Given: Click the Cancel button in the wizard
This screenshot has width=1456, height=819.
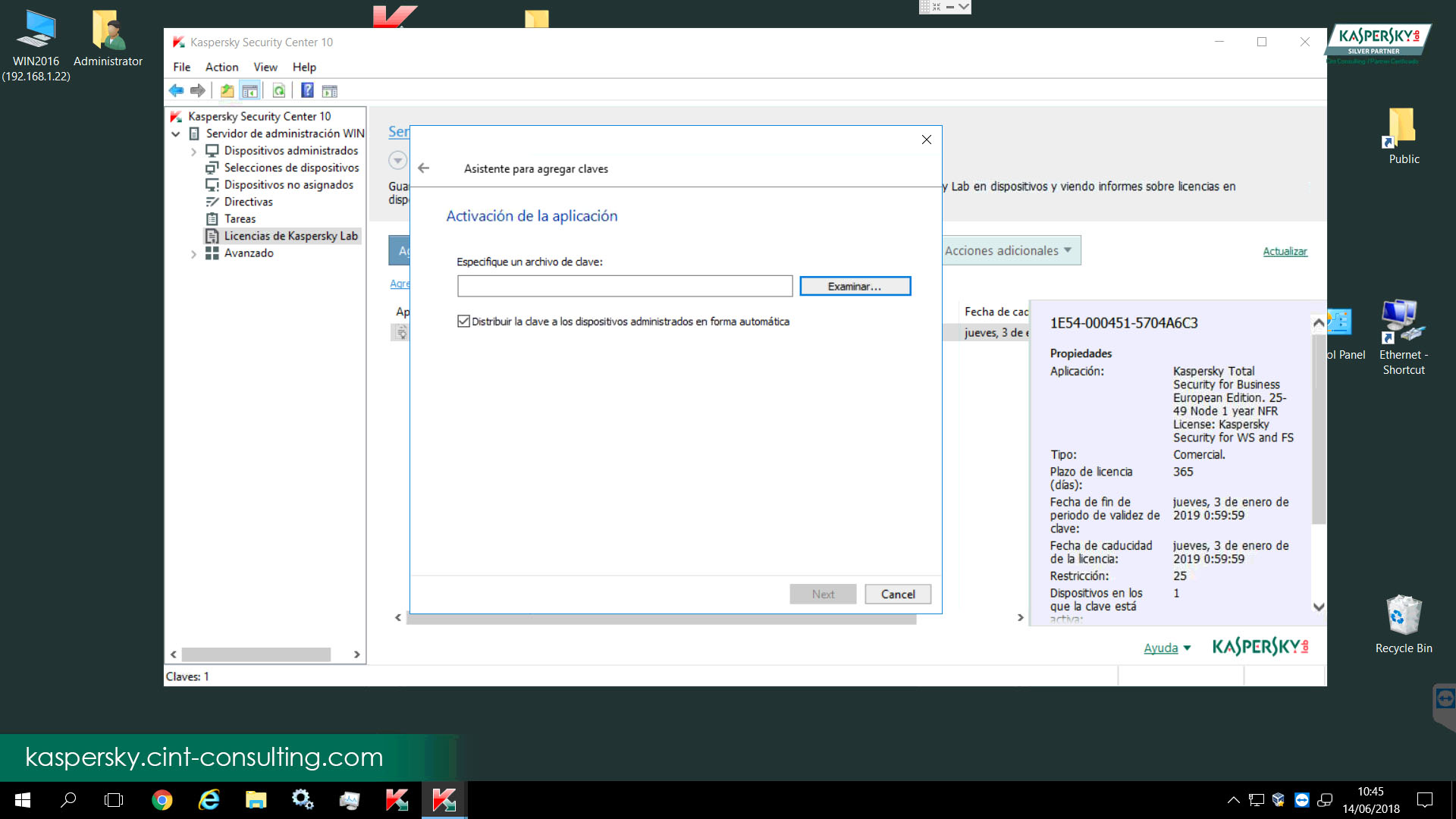Looking at the screenshot, I should (897, 595).
